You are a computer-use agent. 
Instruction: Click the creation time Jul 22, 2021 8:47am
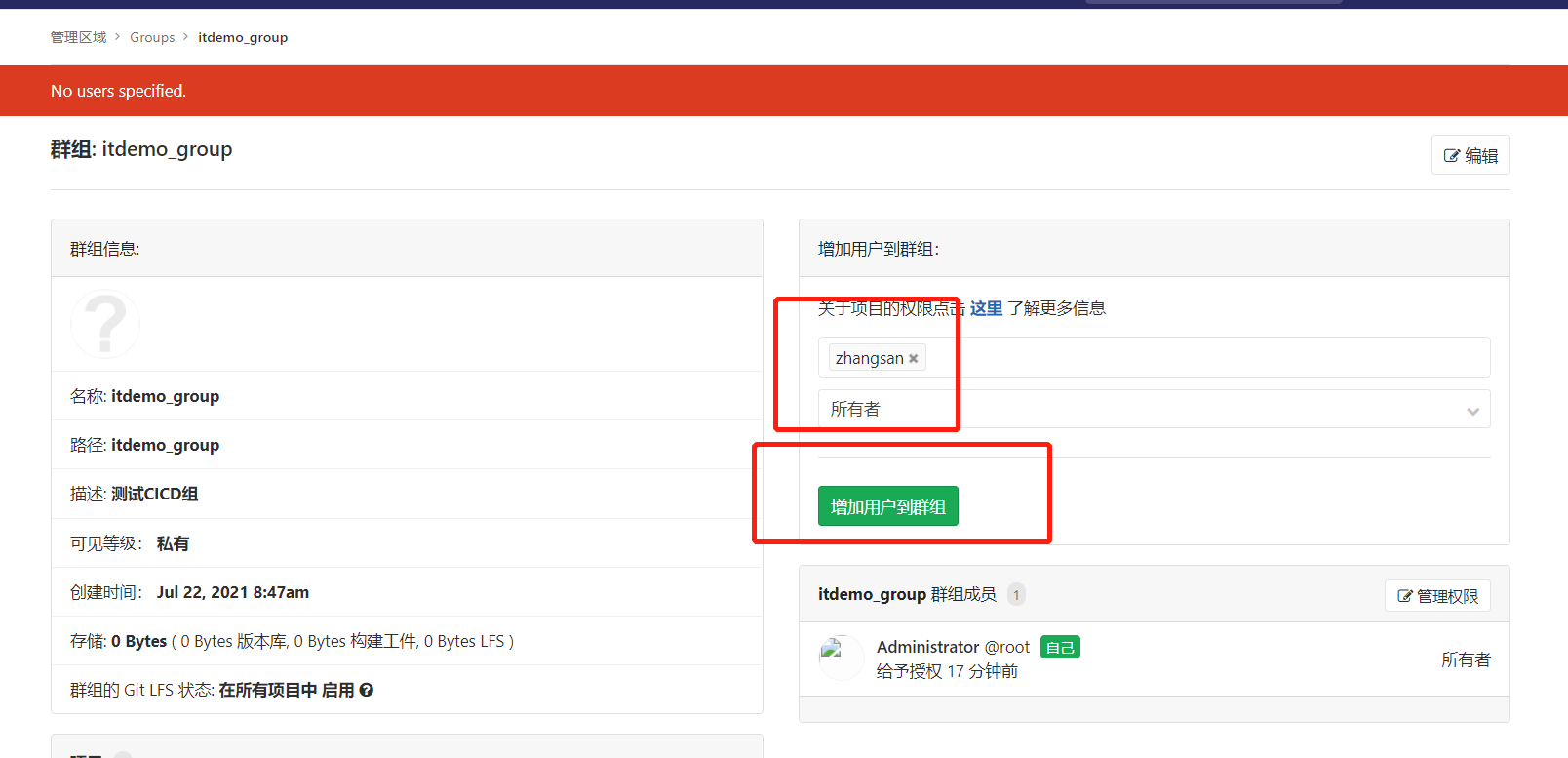point(233,592)
